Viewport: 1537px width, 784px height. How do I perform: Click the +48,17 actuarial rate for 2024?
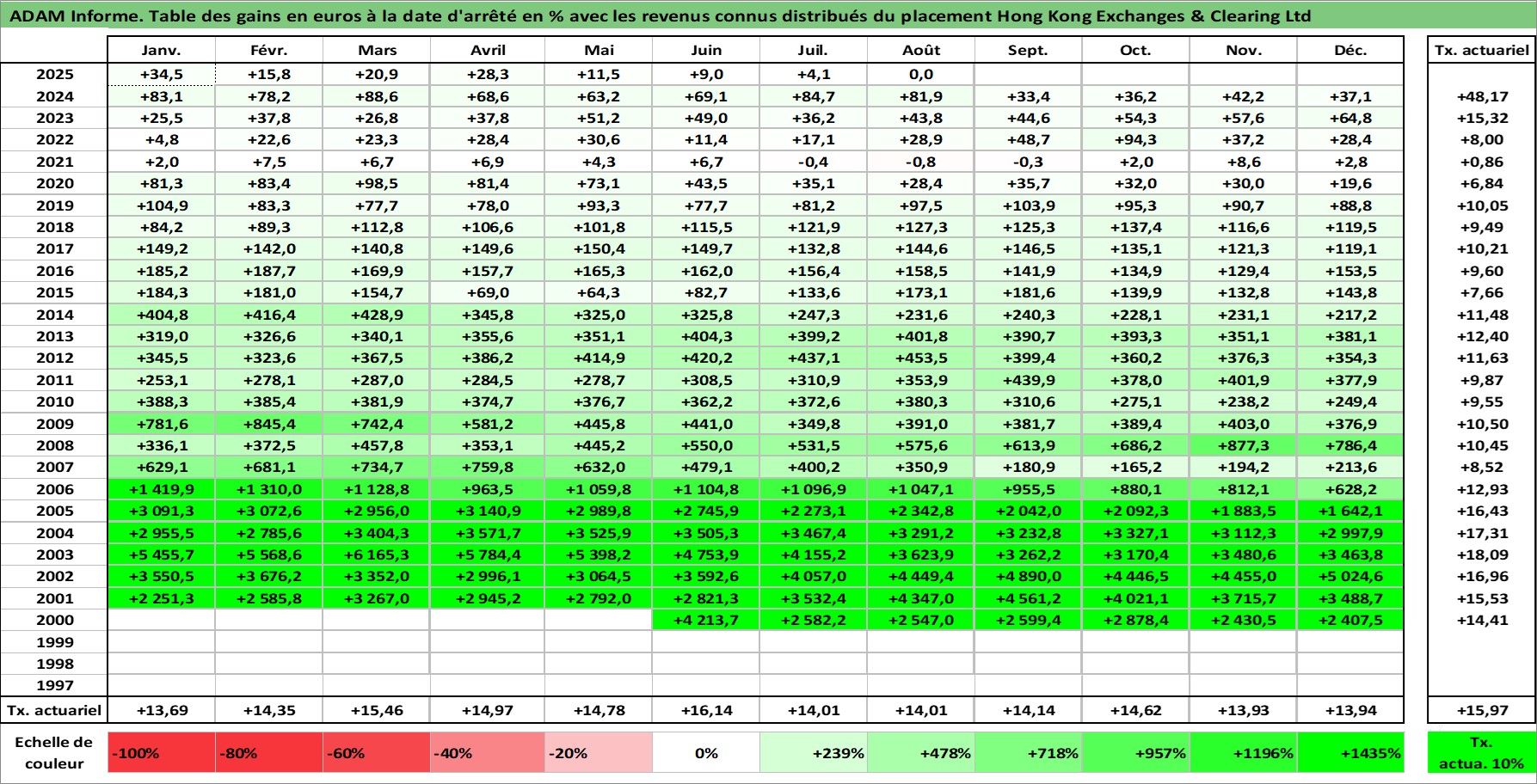1481,96
